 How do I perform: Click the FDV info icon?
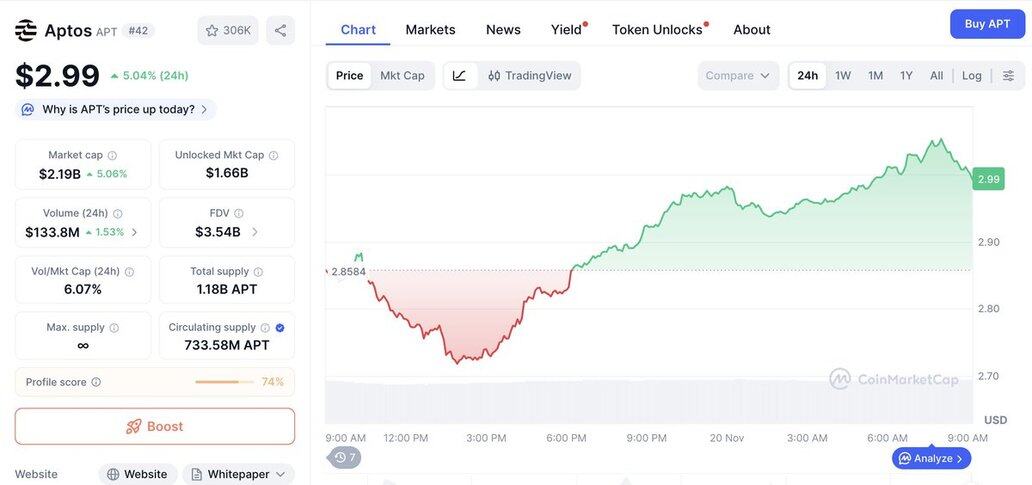(x=239, y=213)
